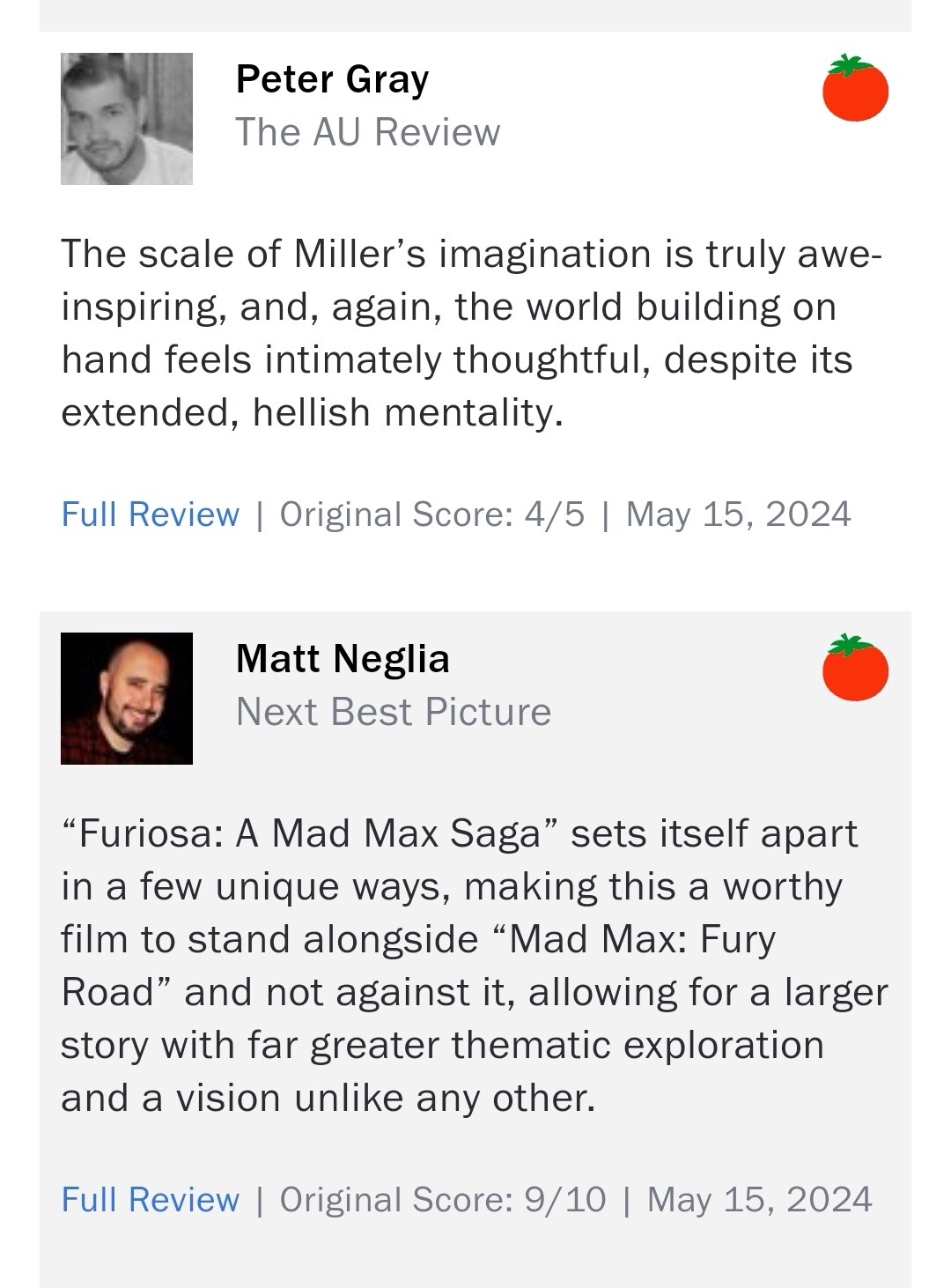Viewport: 951px width, 1288px height.
Task: Click the Original Score: 9/10 text
Action: click(442, 1200)
